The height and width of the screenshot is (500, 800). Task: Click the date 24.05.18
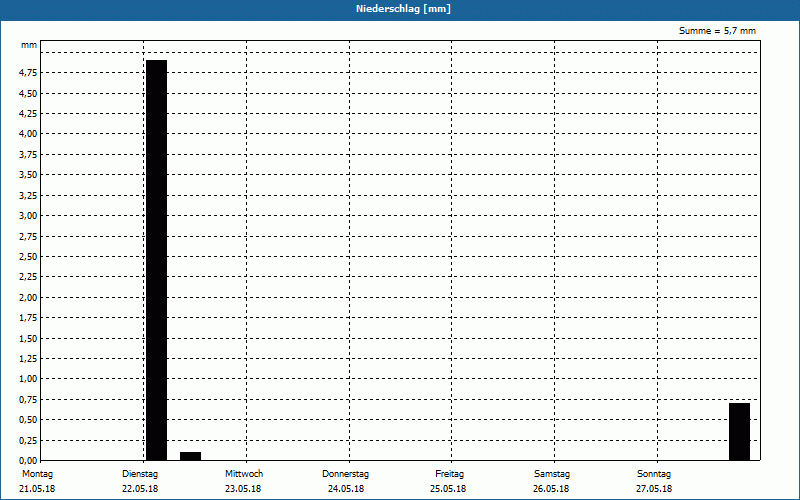346,489
